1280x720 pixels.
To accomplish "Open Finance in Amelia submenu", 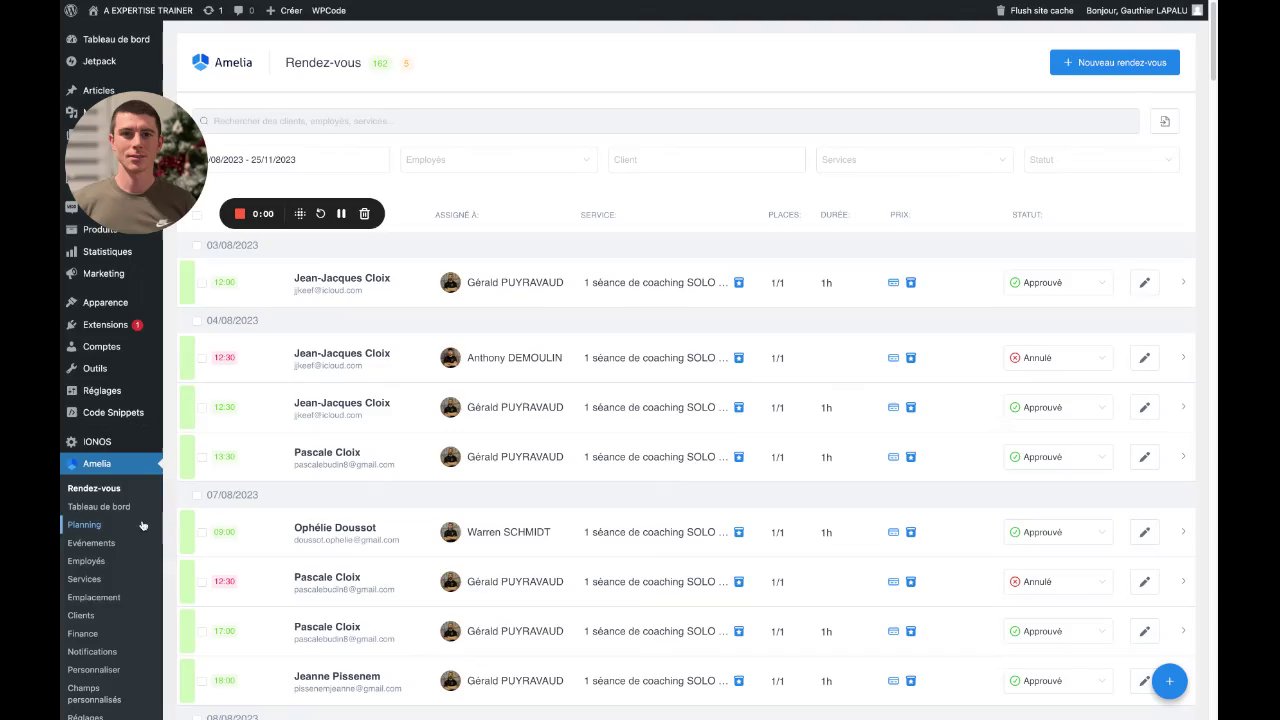I will point(83,634).
